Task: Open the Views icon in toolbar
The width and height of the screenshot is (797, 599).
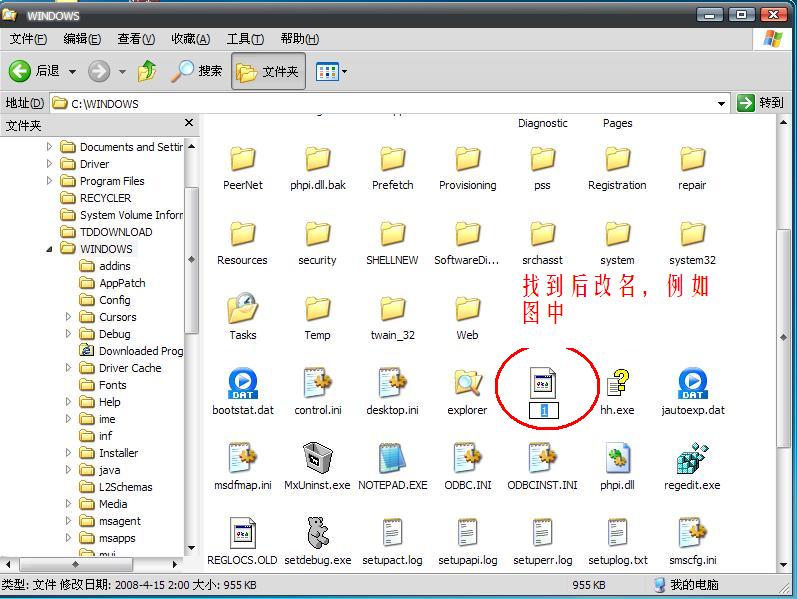Action: point(327,72)
